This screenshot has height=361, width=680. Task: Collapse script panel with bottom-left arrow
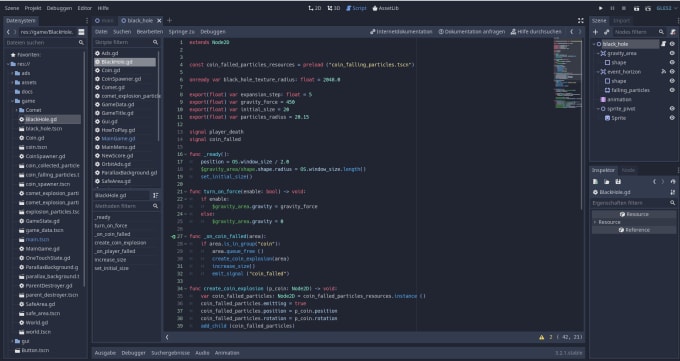(167, 337)
